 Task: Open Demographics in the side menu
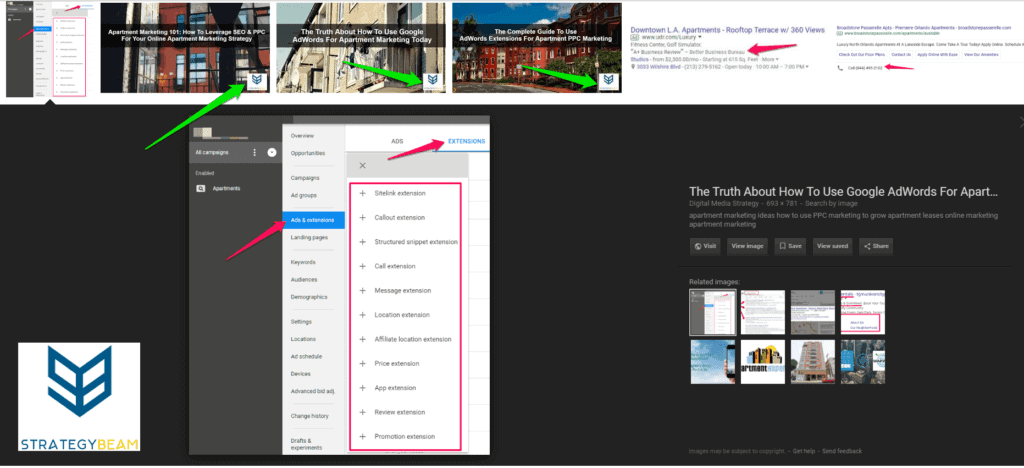(309, 297)
